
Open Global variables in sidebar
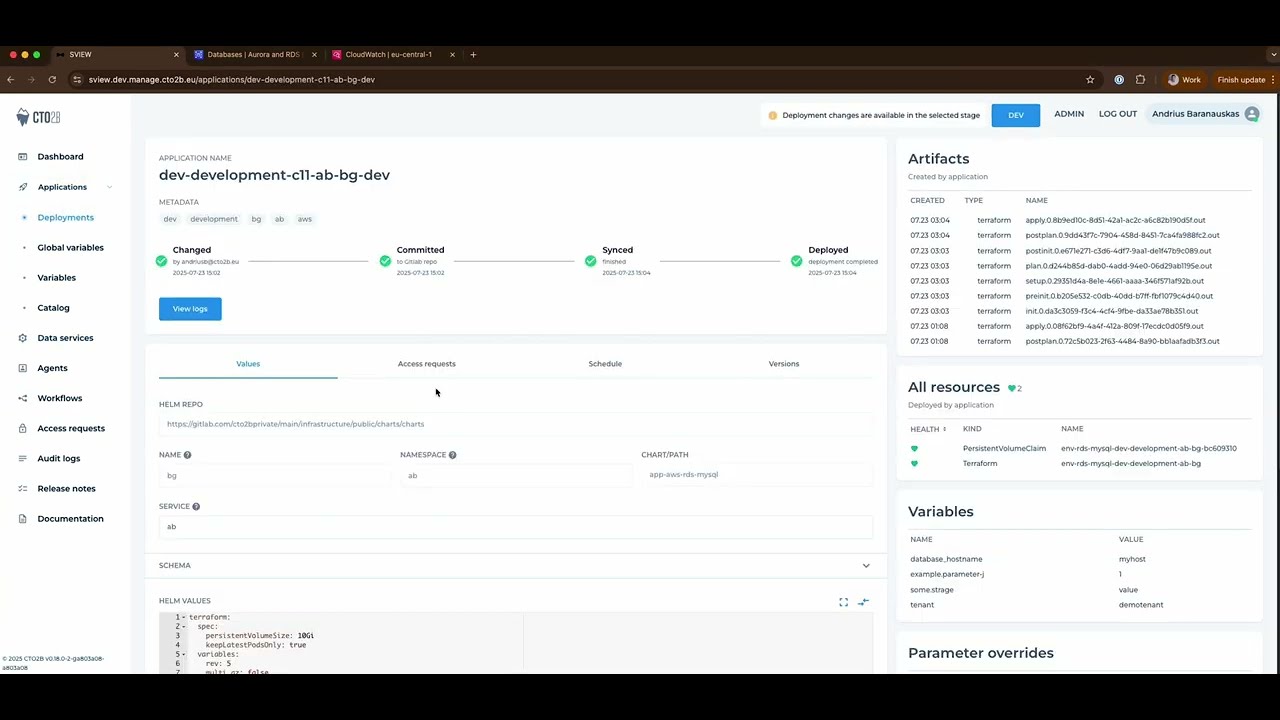coord(70,248)
